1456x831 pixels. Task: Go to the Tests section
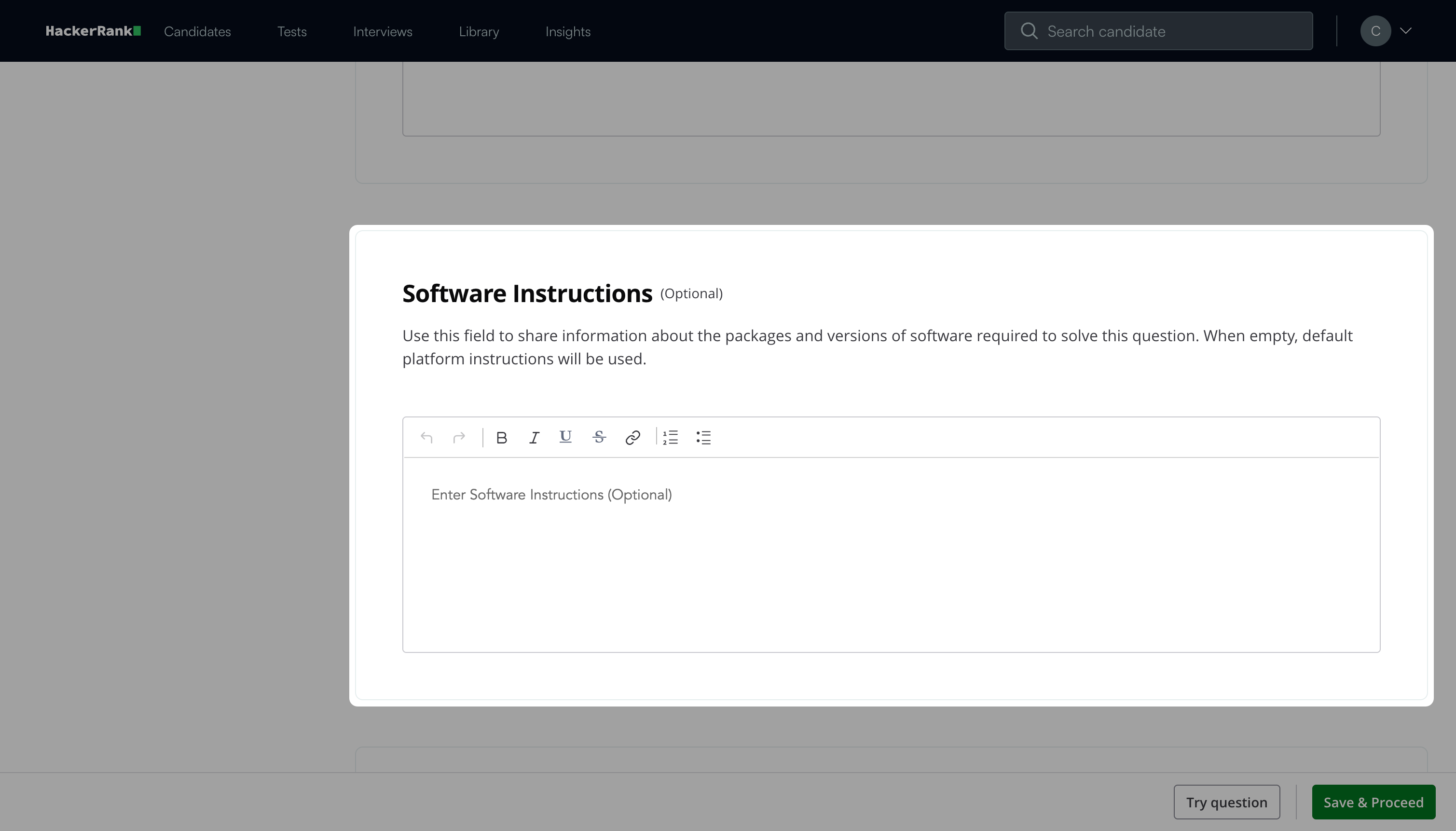[291, 31]
